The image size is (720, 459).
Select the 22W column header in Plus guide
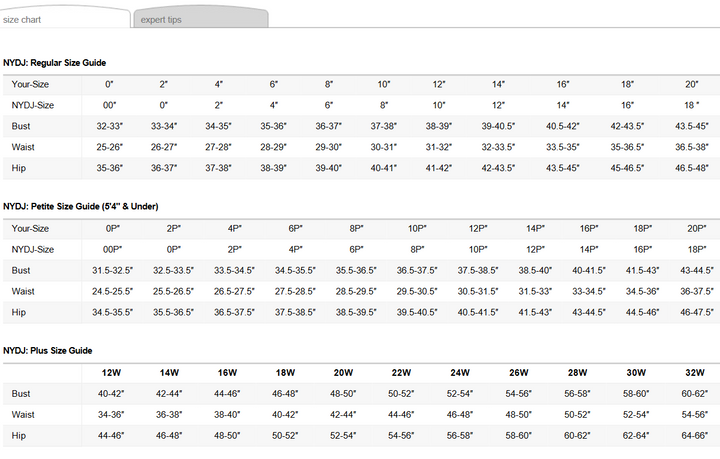tap(400, 373)
